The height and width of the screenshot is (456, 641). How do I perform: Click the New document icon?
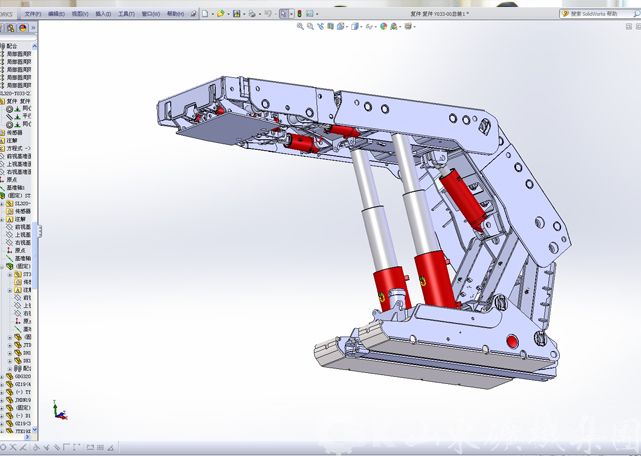click(x=205, y=14)
